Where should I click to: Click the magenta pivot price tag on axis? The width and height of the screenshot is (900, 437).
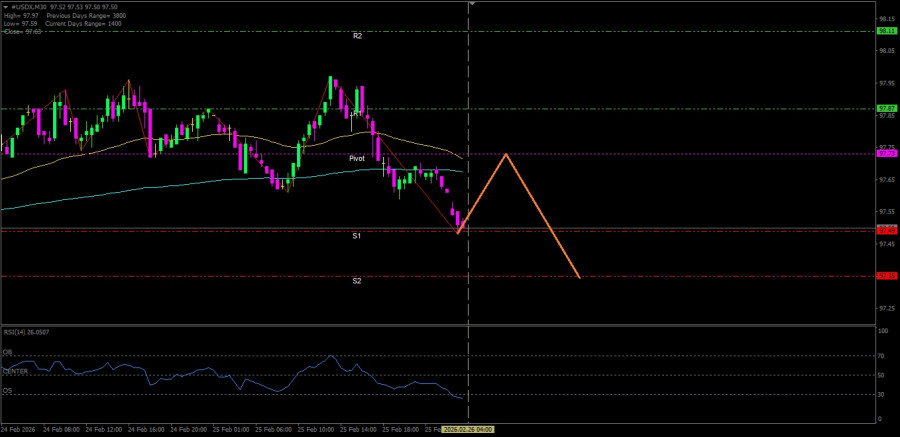pos(886,153)
